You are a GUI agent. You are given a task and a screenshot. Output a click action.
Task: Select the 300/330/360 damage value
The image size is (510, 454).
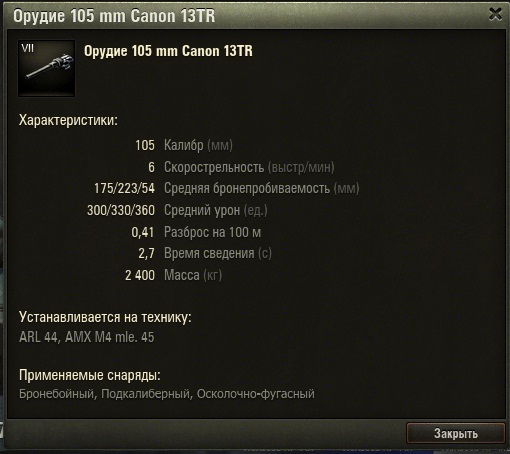pyautogui.click(x=121, y=210)
